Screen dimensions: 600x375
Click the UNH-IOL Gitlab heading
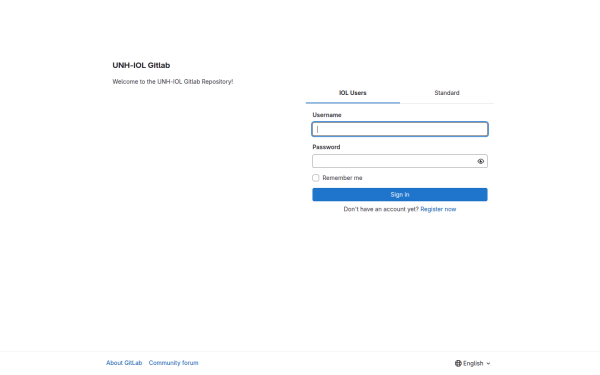[141, 65]
